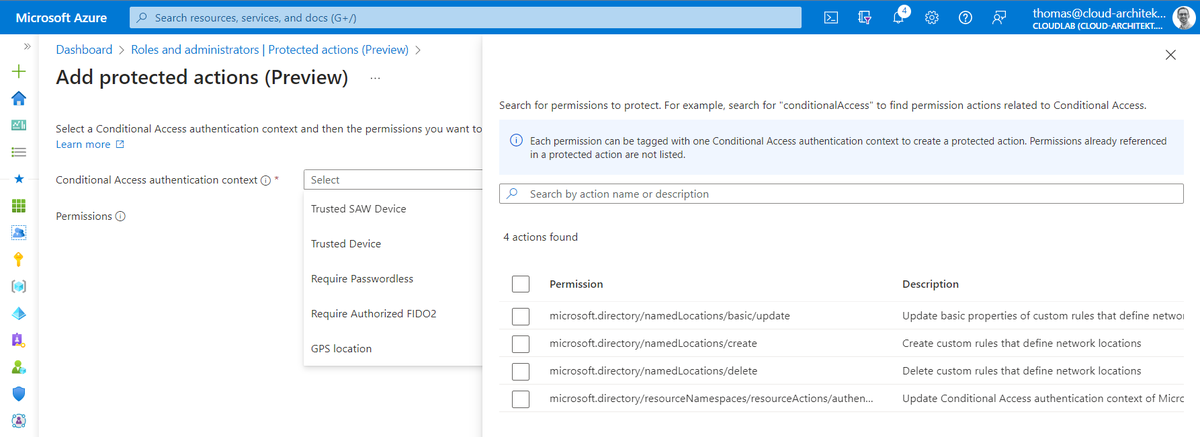The image size is (1200, 437).
Task: Open the account menu for thomas@cloud-architek
Action: tap(1112, 18)
